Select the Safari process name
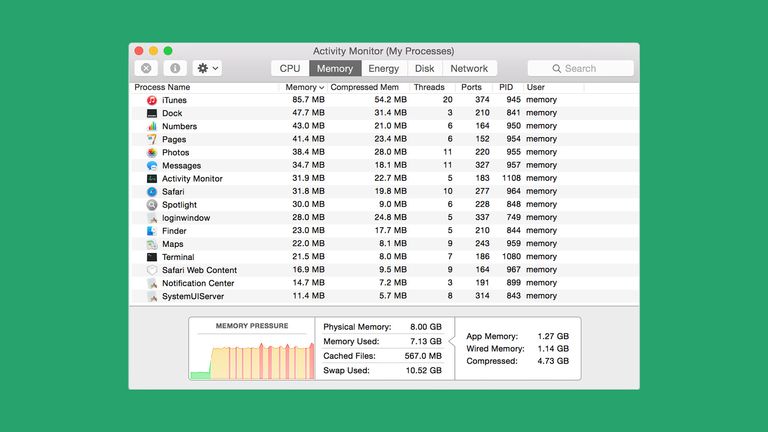 coord(173,192)
